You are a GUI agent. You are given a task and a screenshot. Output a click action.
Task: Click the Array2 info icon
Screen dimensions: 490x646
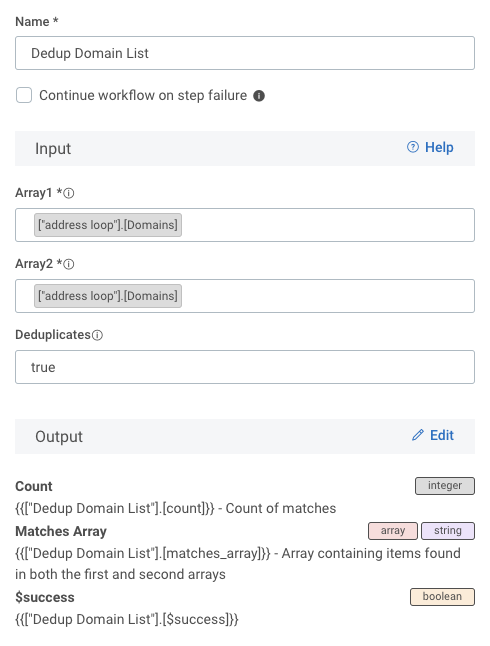[x=69, y=264]
